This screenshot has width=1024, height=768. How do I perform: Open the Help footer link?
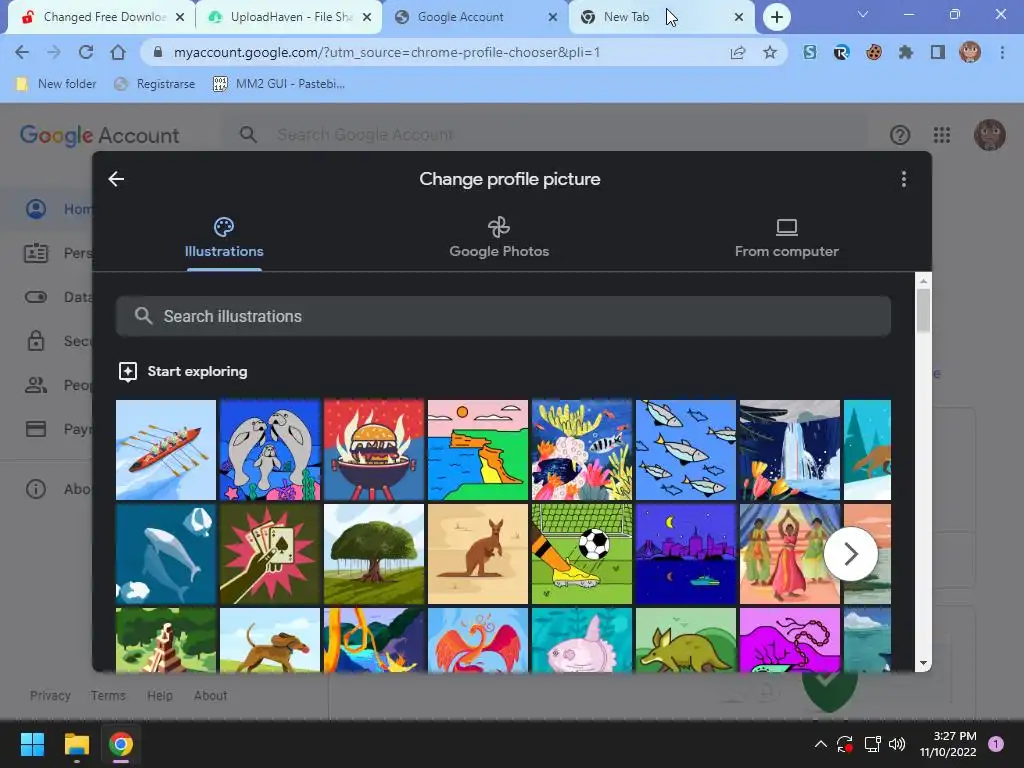160,696
